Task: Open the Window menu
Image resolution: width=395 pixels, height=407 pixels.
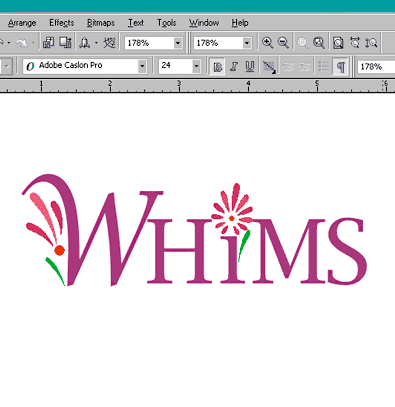Action: [204, 23]
